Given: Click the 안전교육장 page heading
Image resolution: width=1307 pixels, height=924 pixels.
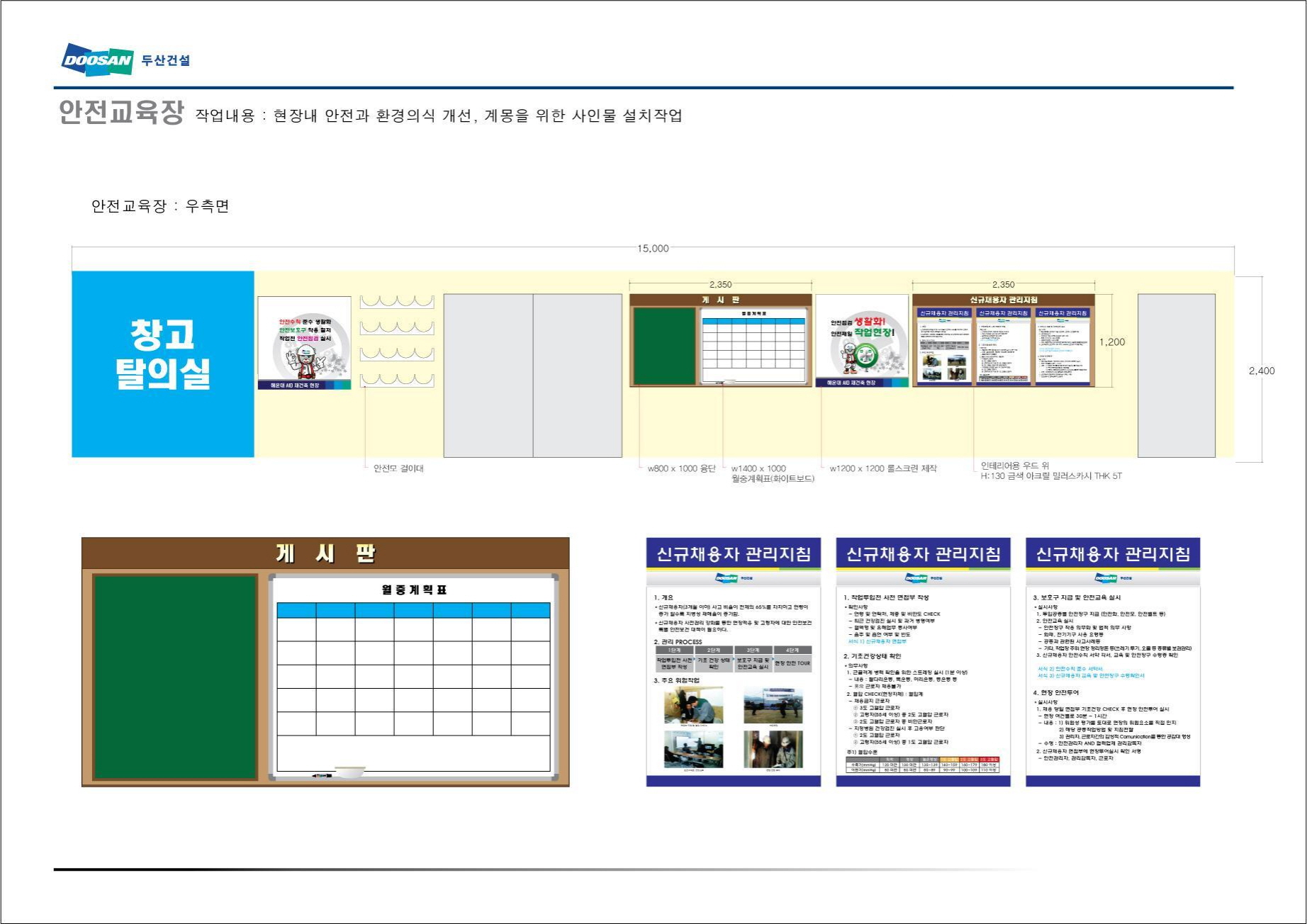Looking at the screenshot, I should pos(121,113).
